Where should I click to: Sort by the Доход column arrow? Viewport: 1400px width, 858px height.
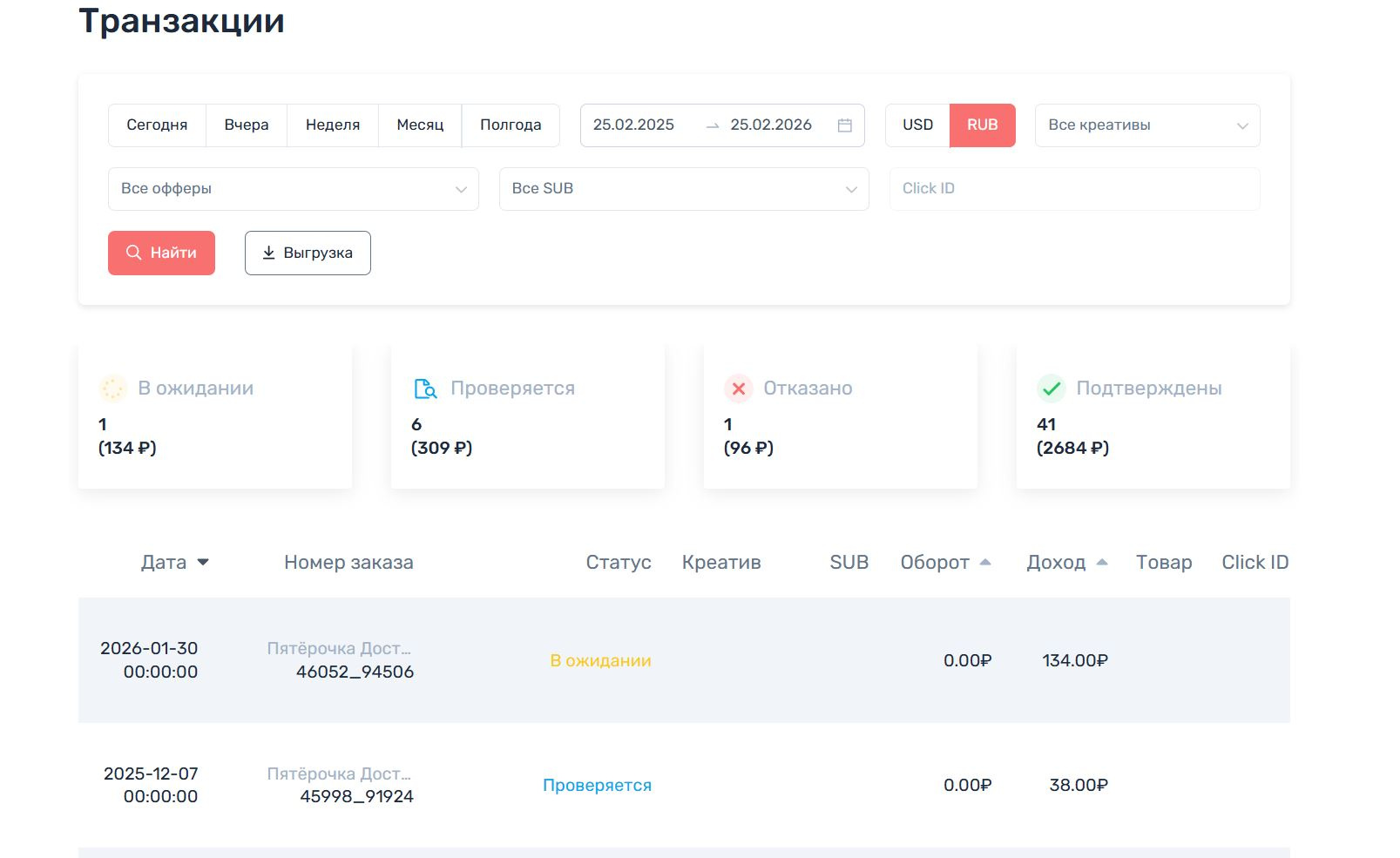point(1102,563)
